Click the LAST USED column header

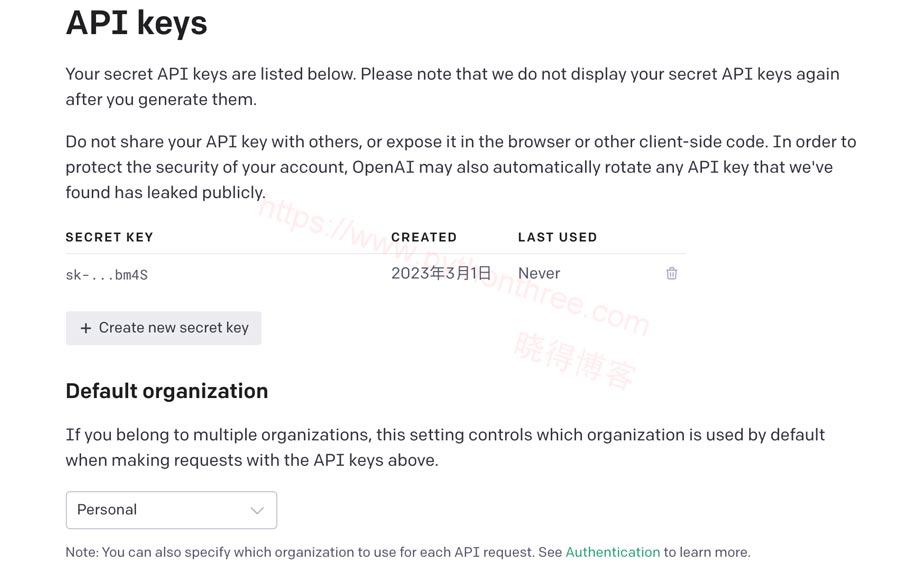[557, 237]
